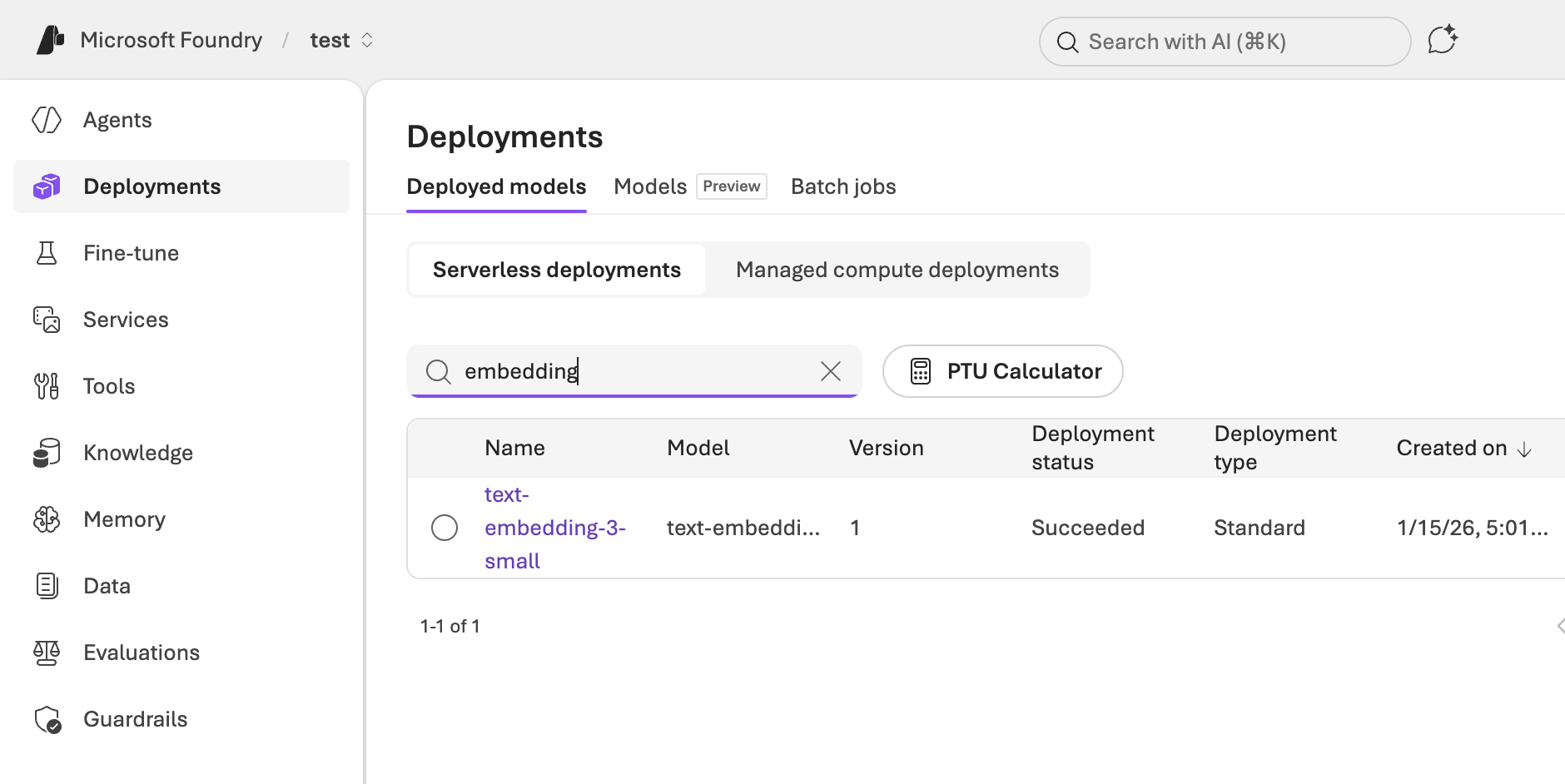Click the Knowledge database icon
This screenshot has width=1565, height=784.
point(47,453)
